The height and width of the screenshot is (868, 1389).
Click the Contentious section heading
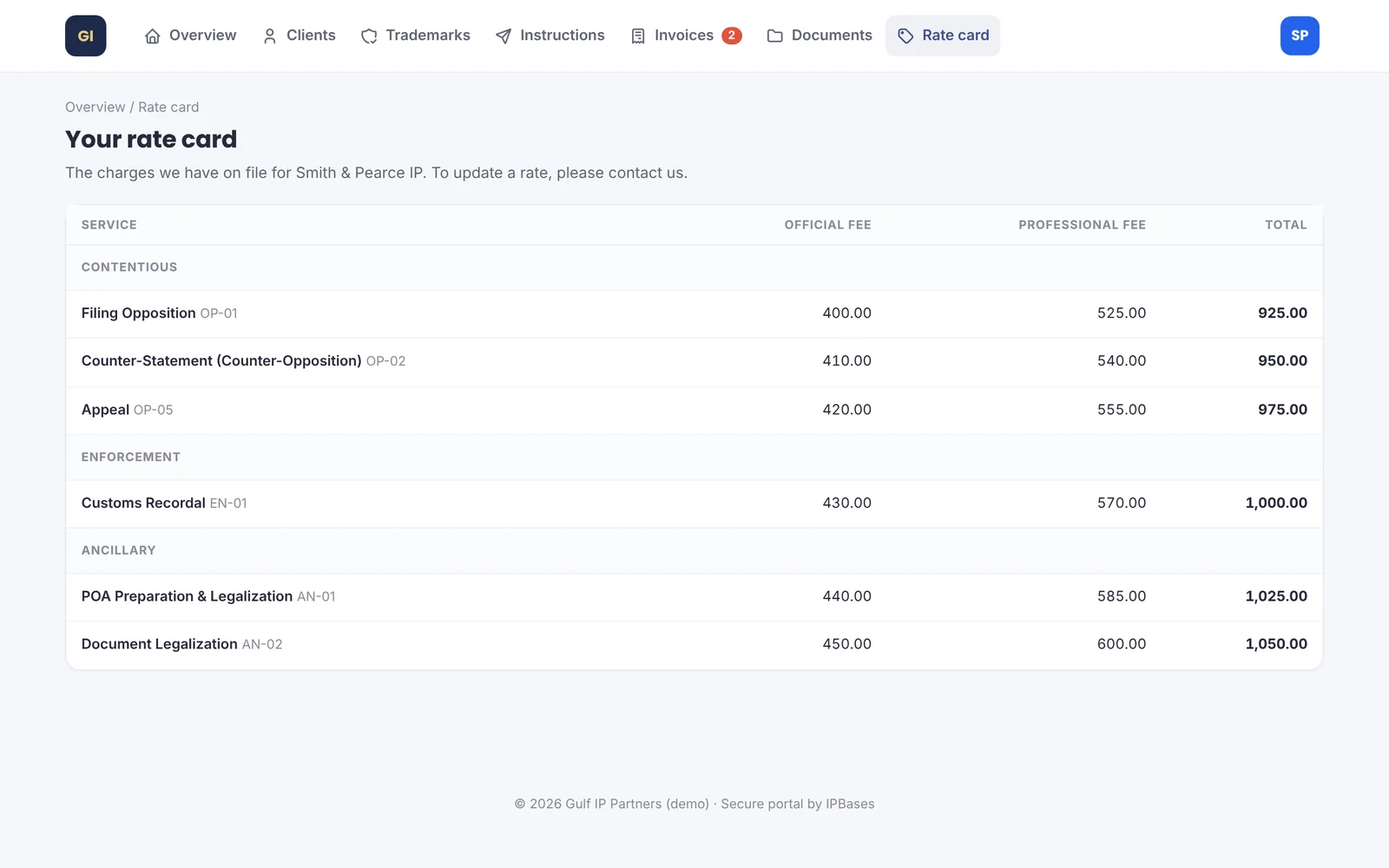129,267
